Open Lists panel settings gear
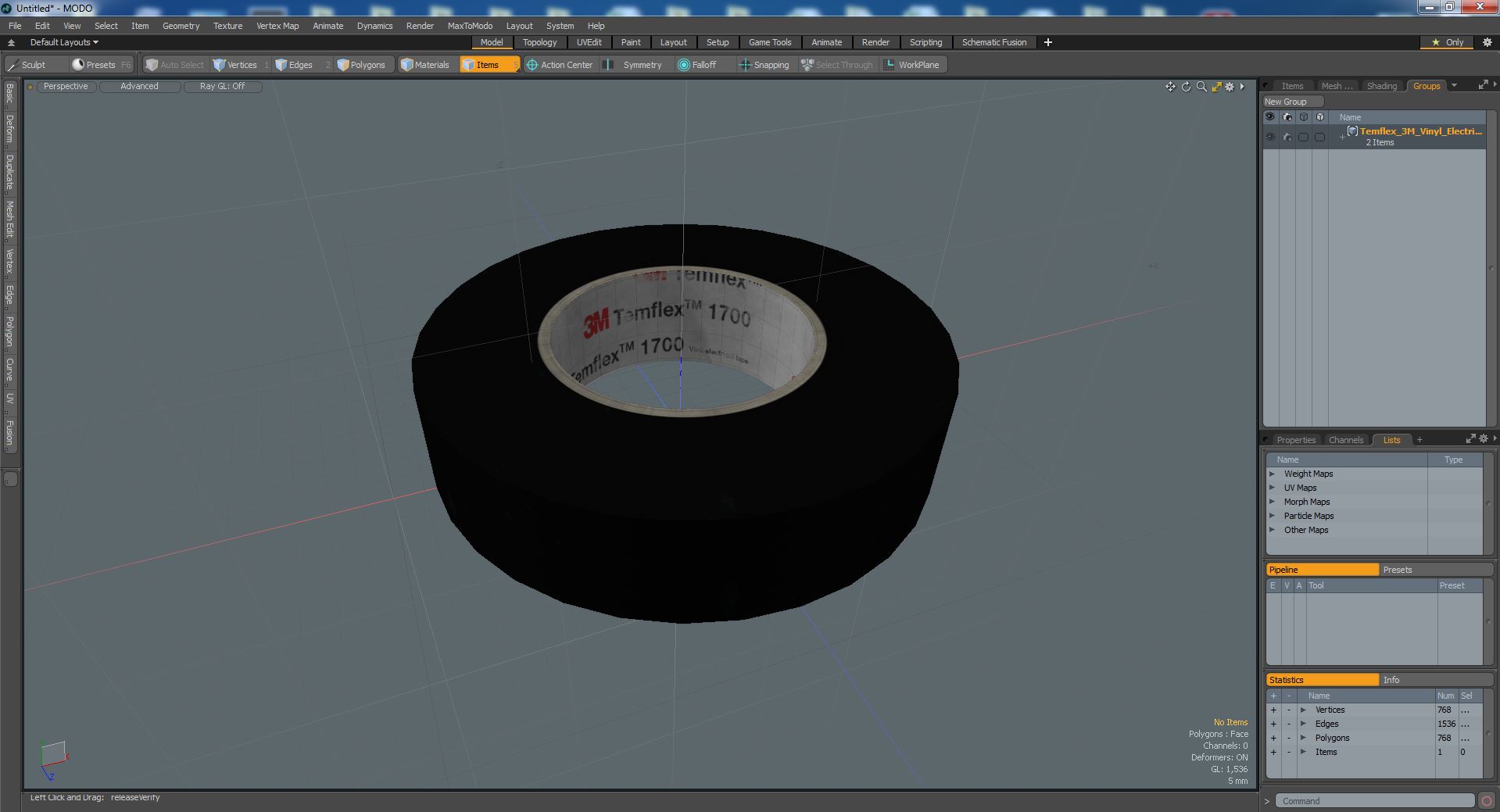The image size is (1500, 812). [1483, 439]
